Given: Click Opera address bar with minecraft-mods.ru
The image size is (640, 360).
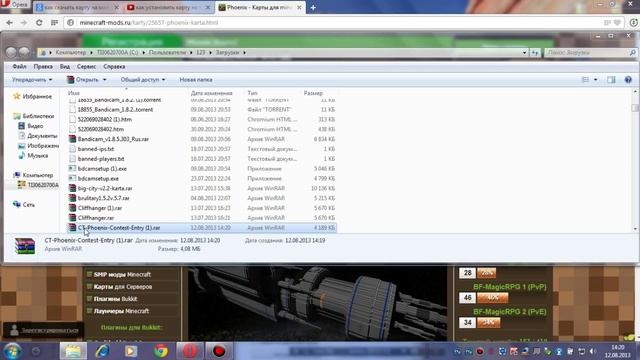Looking at the screenshot, I should click(335, 22).
